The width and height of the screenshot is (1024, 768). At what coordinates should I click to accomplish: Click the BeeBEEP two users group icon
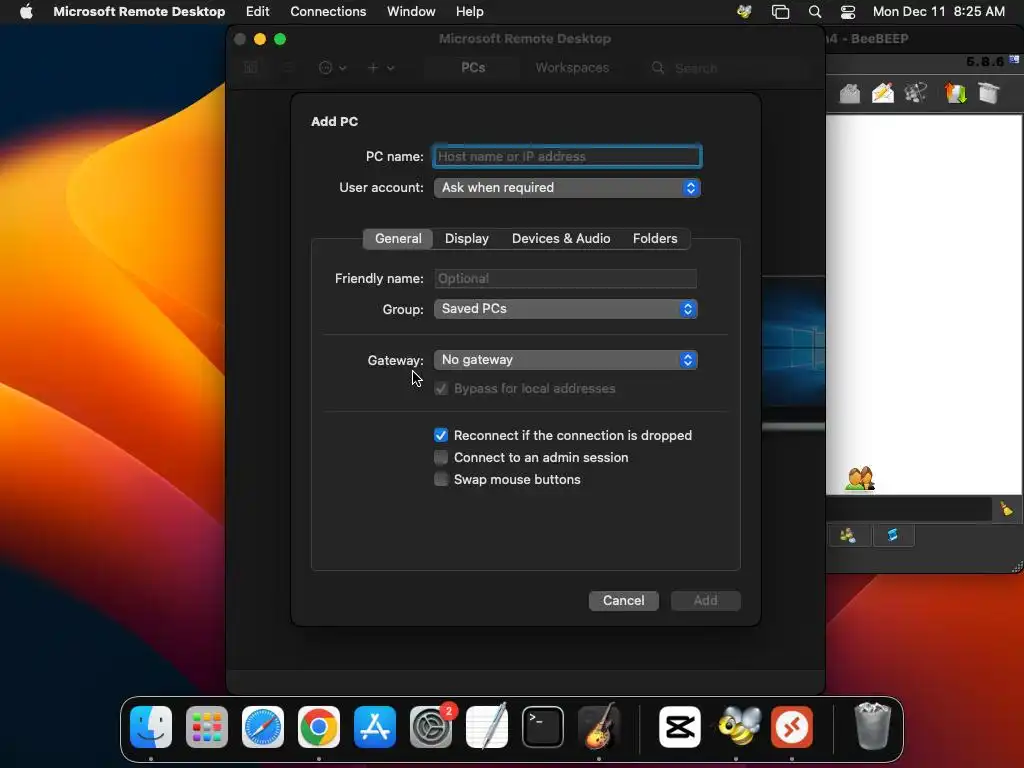click(859, 479)
